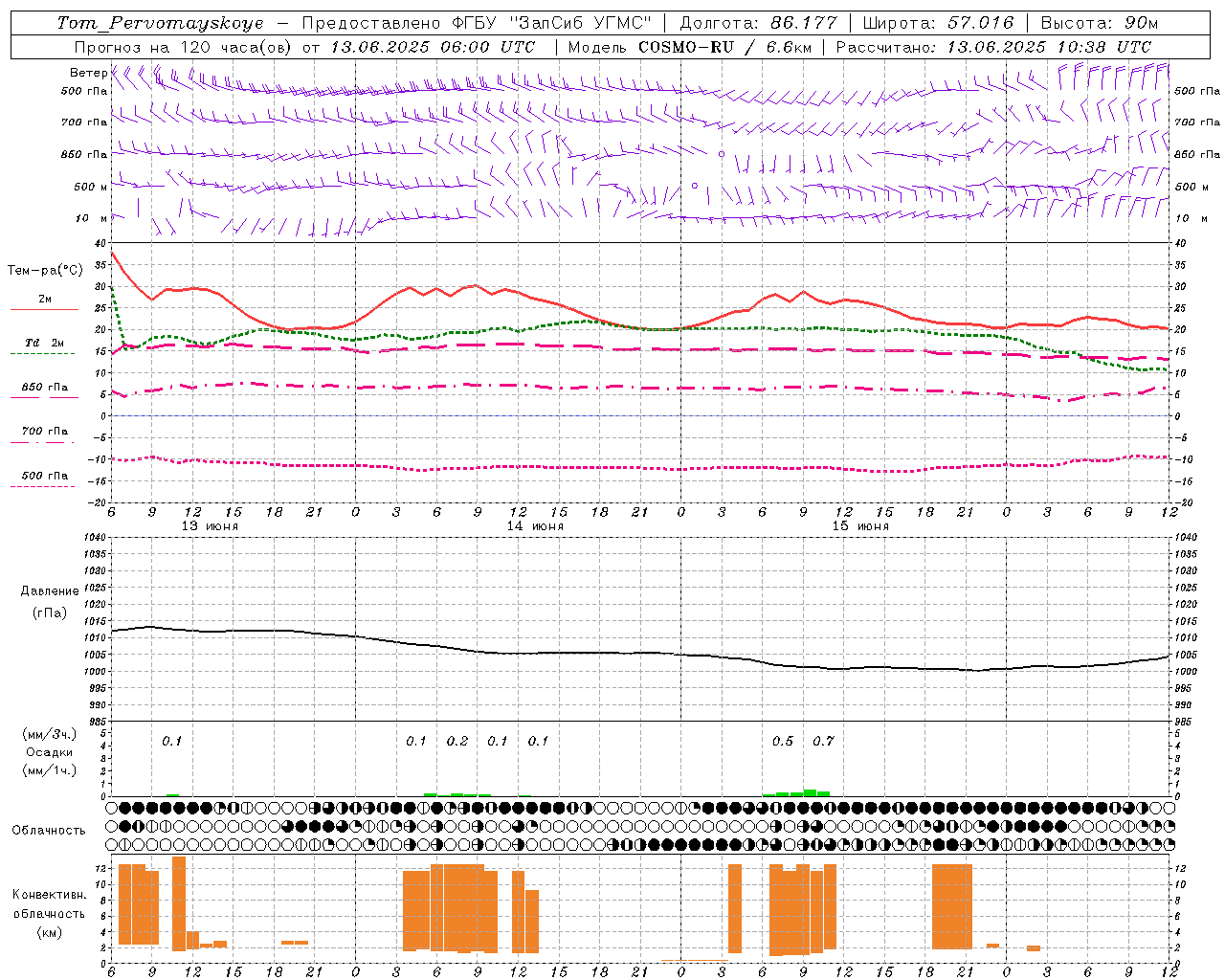Click the model name COSMO-RU / 6.6км
Viewport: 1225px width, 980px height.
point(725,47)
